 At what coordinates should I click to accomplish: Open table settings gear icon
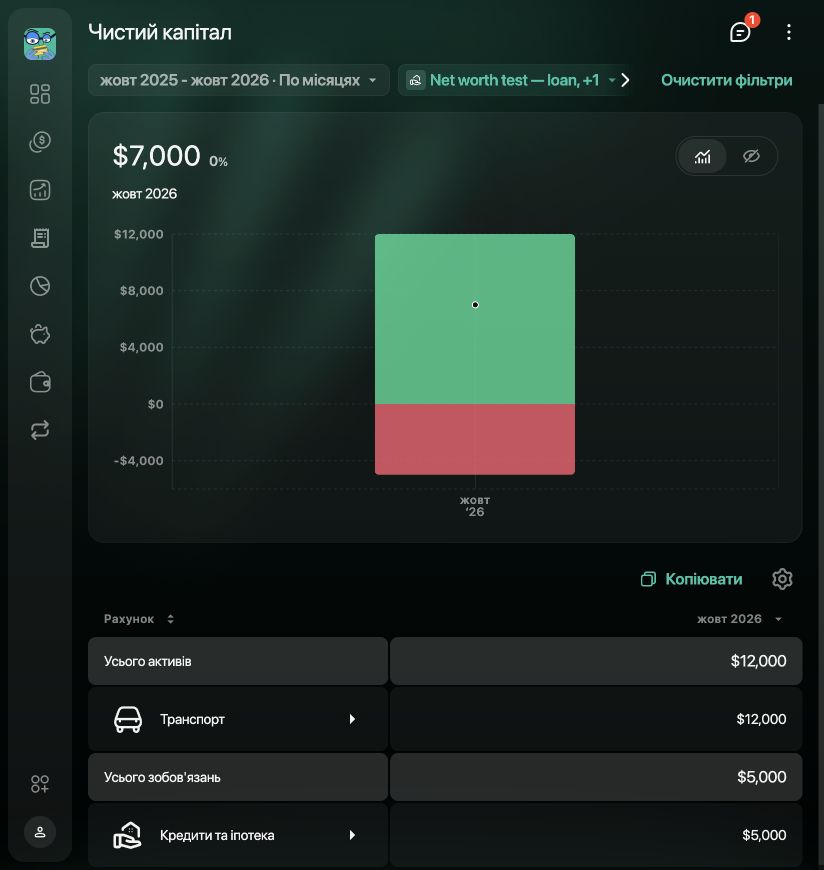click(x=782, y=579)
